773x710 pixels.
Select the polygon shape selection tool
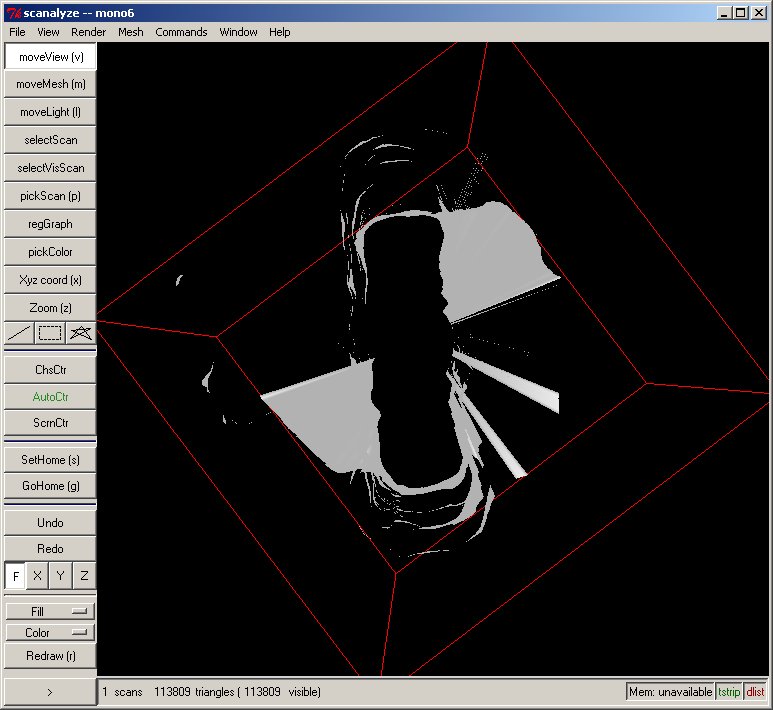coord(80,333)
